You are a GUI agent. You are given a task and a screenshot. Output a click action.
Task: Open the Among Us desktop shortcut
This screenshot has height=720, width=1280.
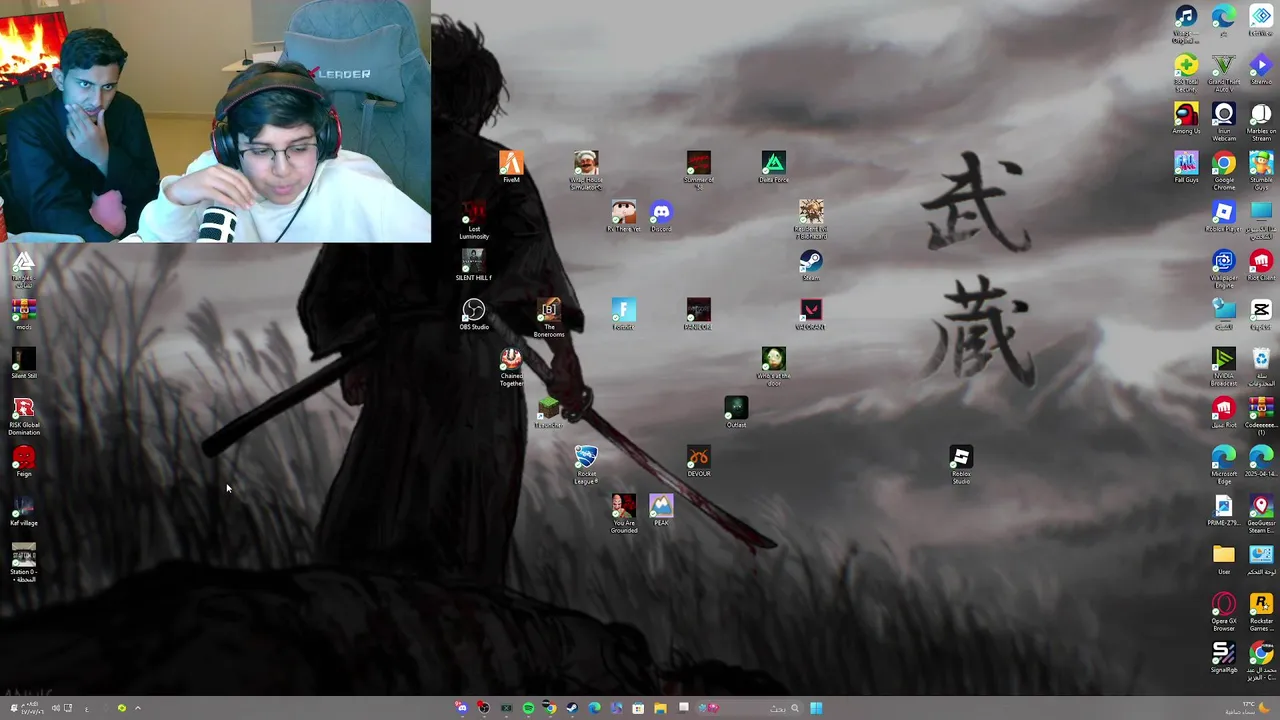1186,117
